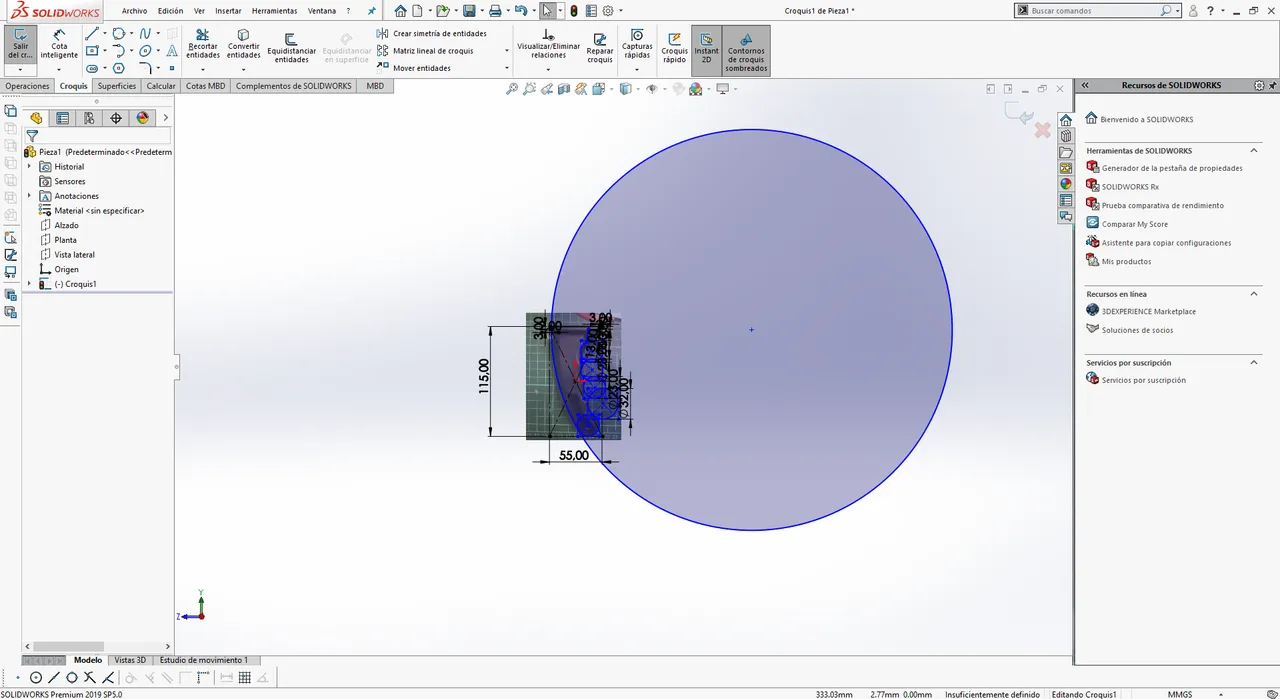The width and height of the screenshot is (1280, 699).
Task: Open Cota inteligente dropdown arrow
Action: point(59,70)
